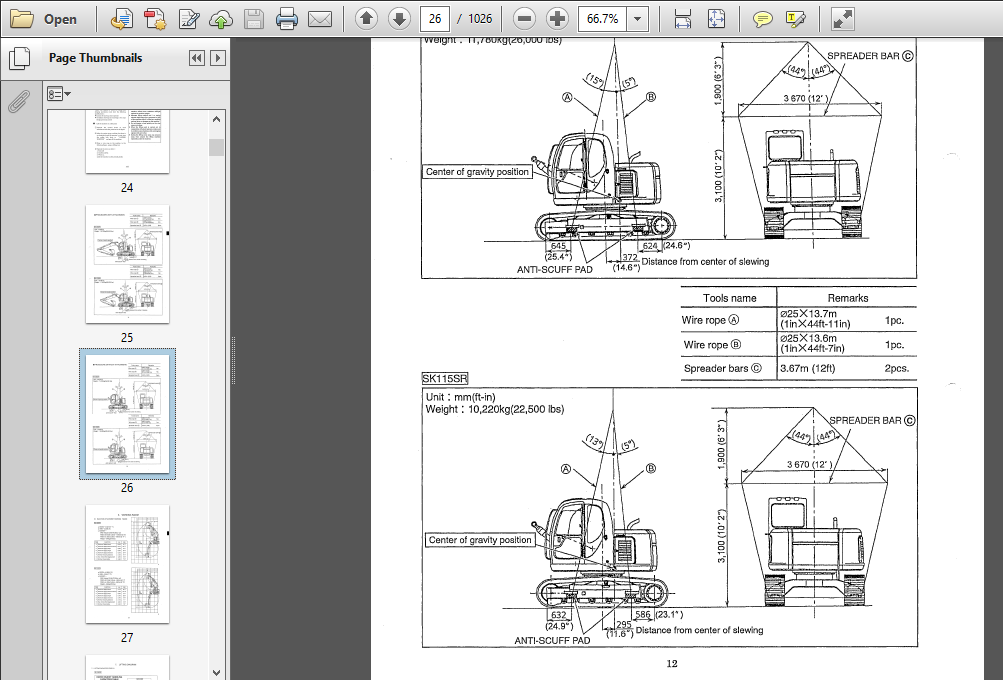The image size is (1003, 680).
Task: Click the Page Thumbnails panel title
Action: 95,58
